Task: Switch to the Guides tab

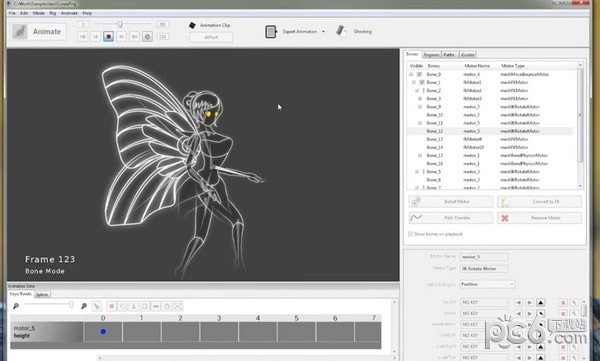Action: (x=468, y=55)
